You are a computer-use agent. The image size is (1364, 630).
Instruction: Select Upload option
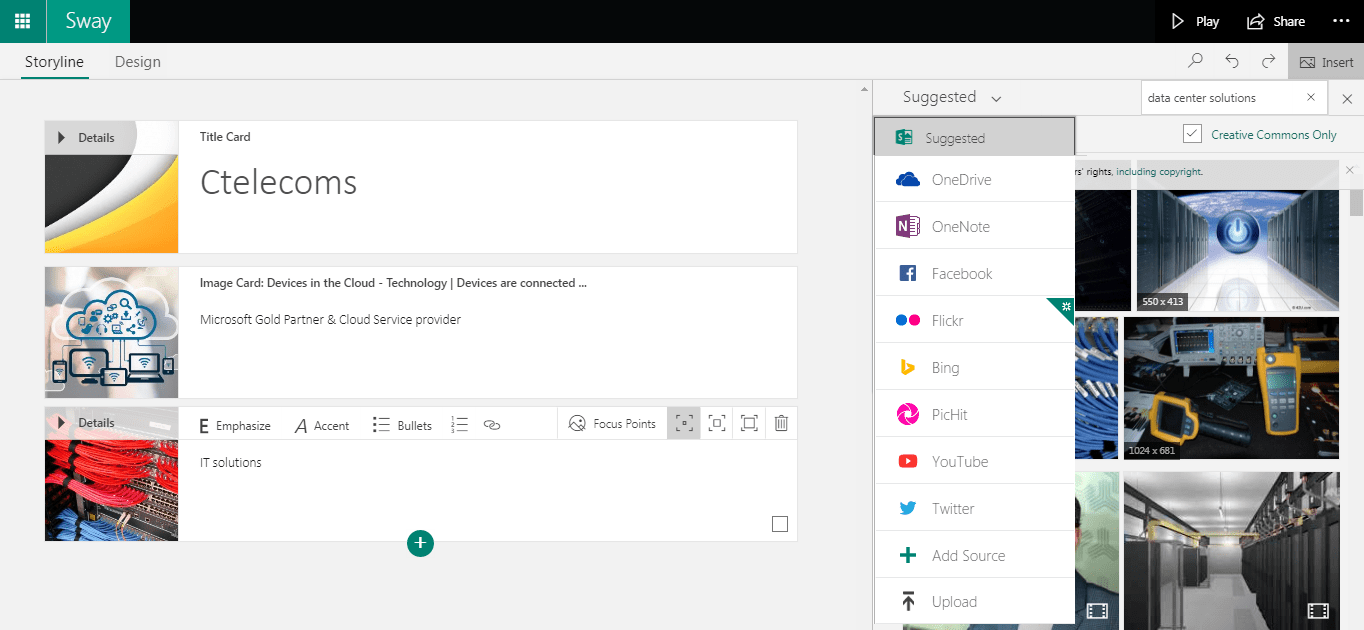coord(974,601)
